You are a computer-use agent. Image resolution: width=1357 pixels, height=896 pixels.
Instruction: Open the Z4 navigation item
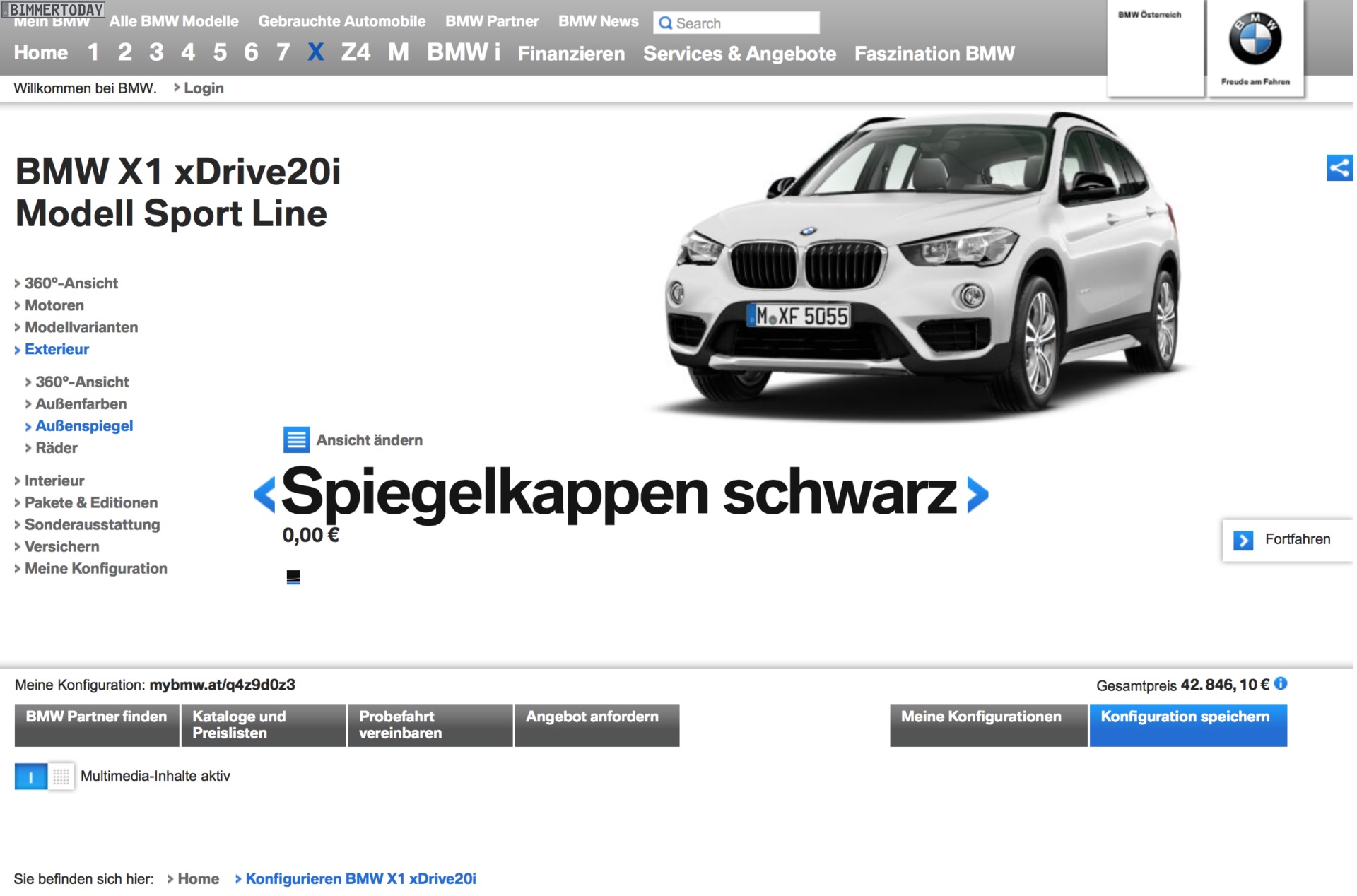[356, 52]
